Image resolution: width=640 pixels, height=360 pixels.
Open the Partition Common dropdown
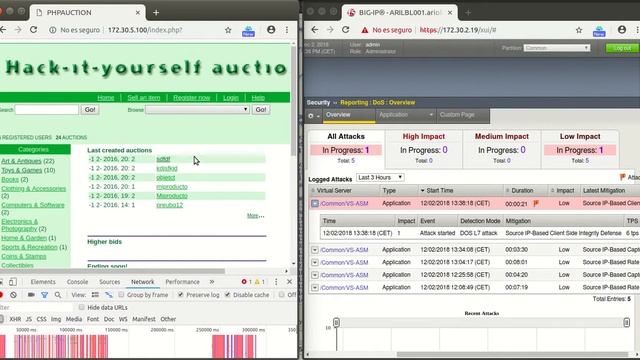pyautogui.click(x=557, y=48)
